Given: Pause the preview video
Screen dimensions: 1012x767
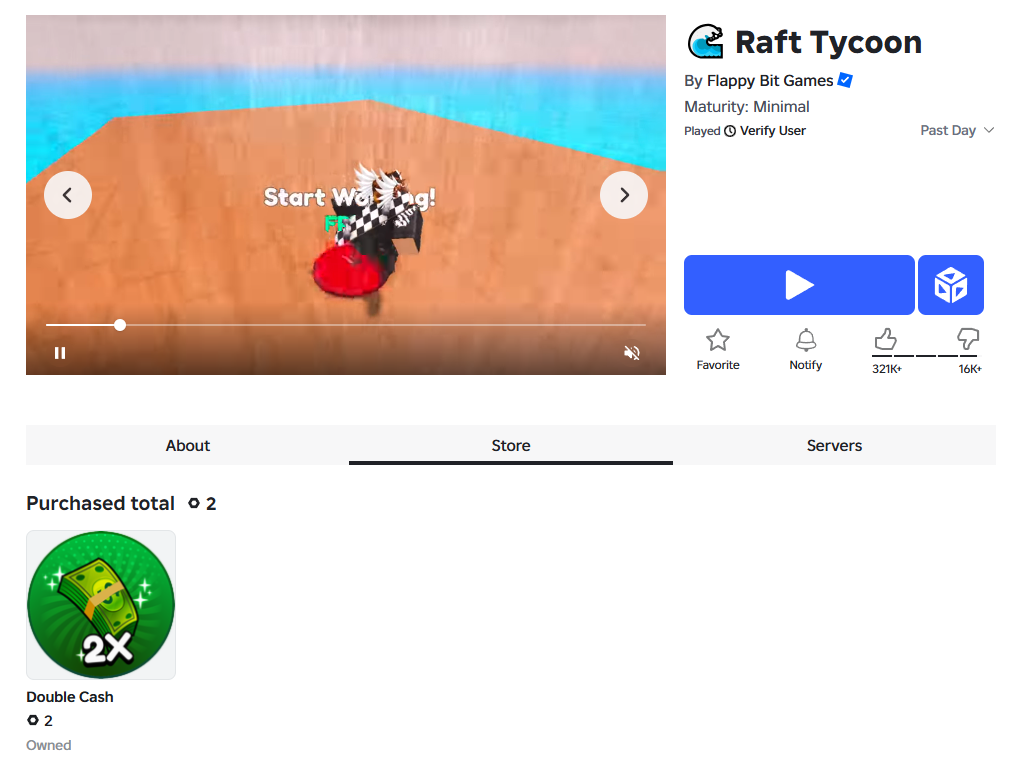Looking at the screenshot, I should (60, 353).
